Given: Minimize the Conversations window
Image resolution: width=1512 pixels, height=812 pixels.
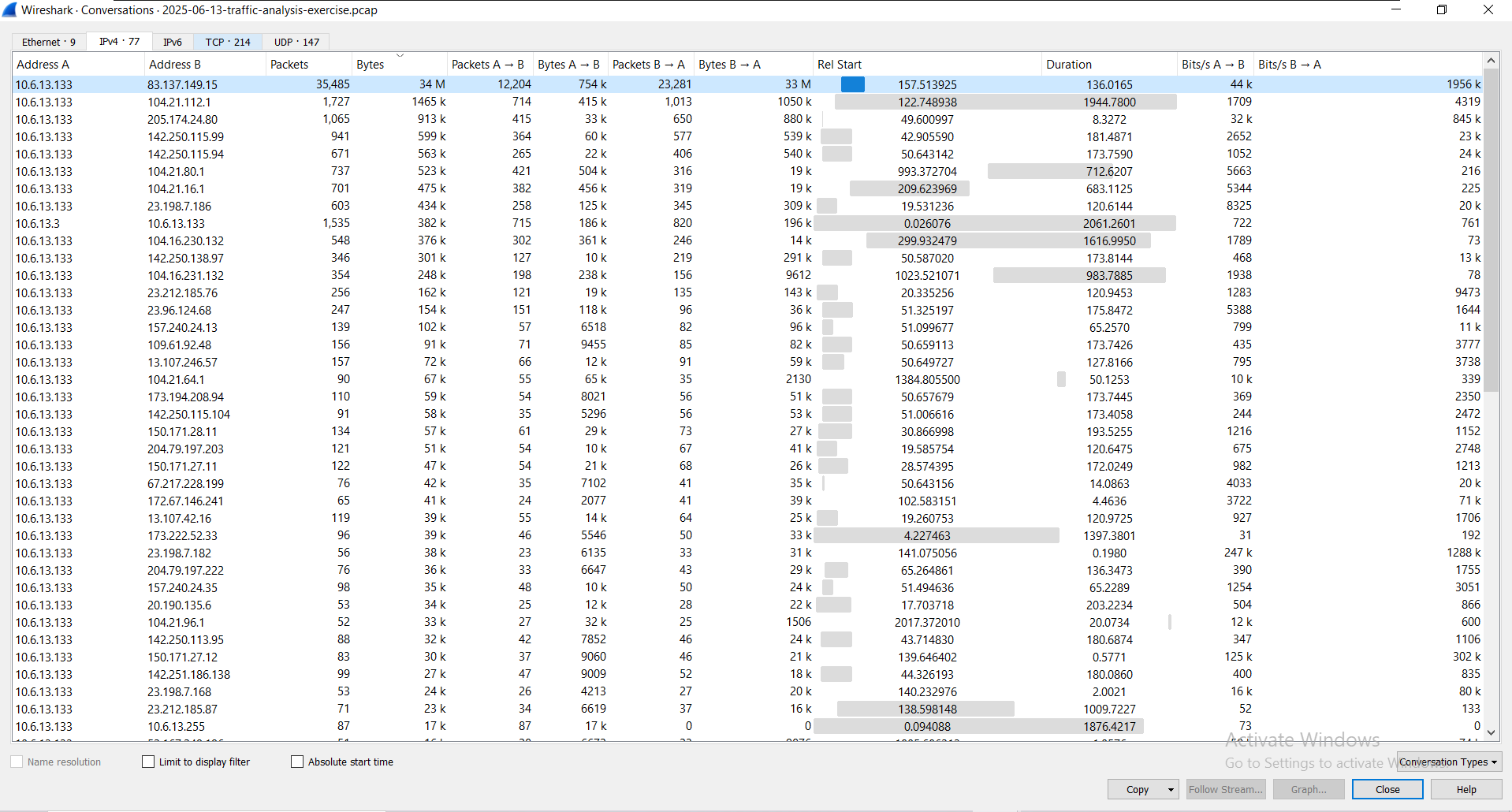Looking at the screenshot, I should 1395,9.
